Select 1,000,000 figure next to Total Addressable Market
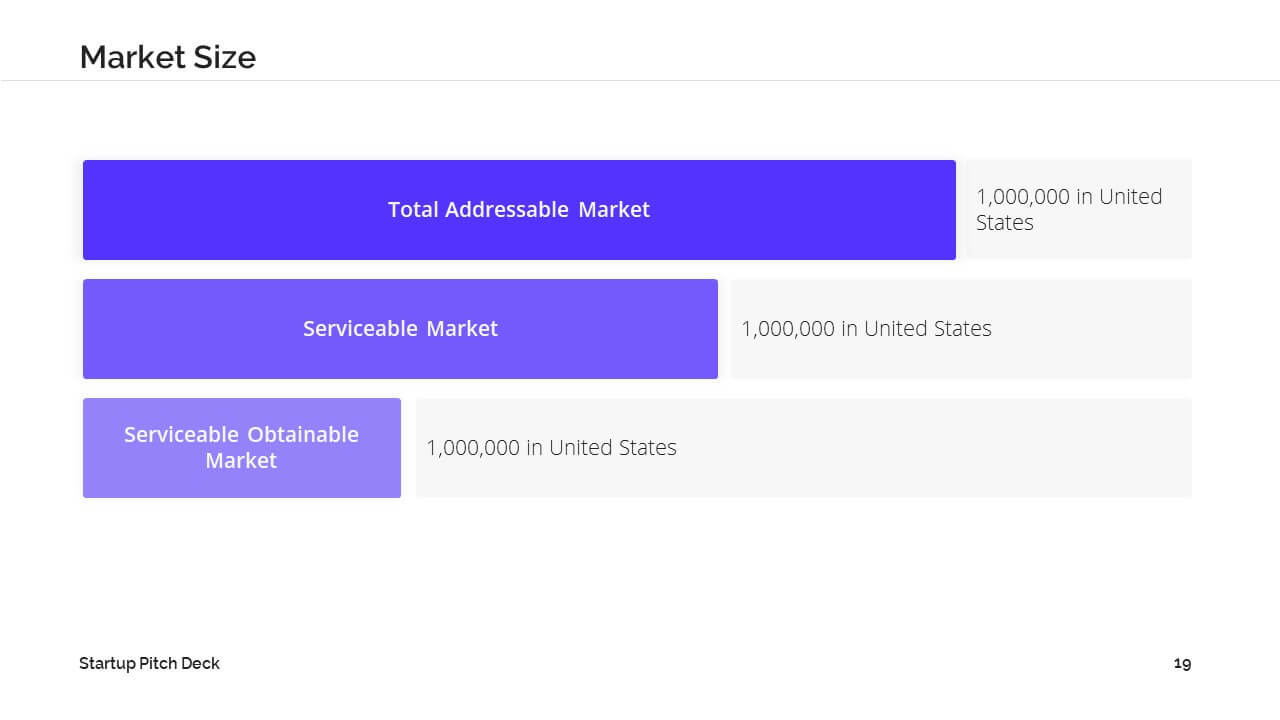 [x=1023, y=196]
